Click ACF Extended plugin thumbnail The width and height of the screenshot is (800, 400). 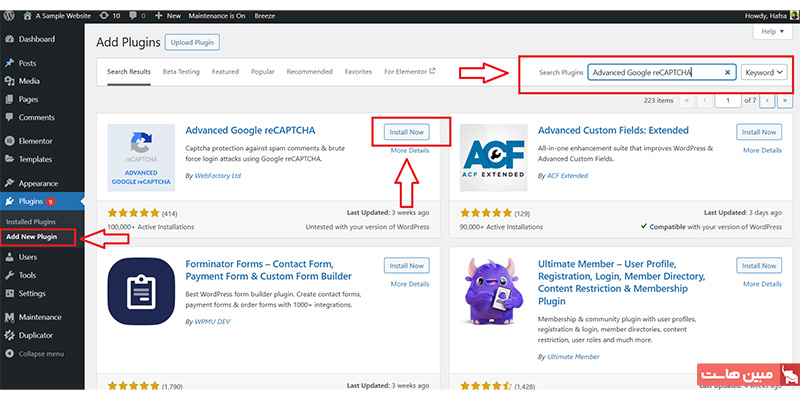point(493,158)
